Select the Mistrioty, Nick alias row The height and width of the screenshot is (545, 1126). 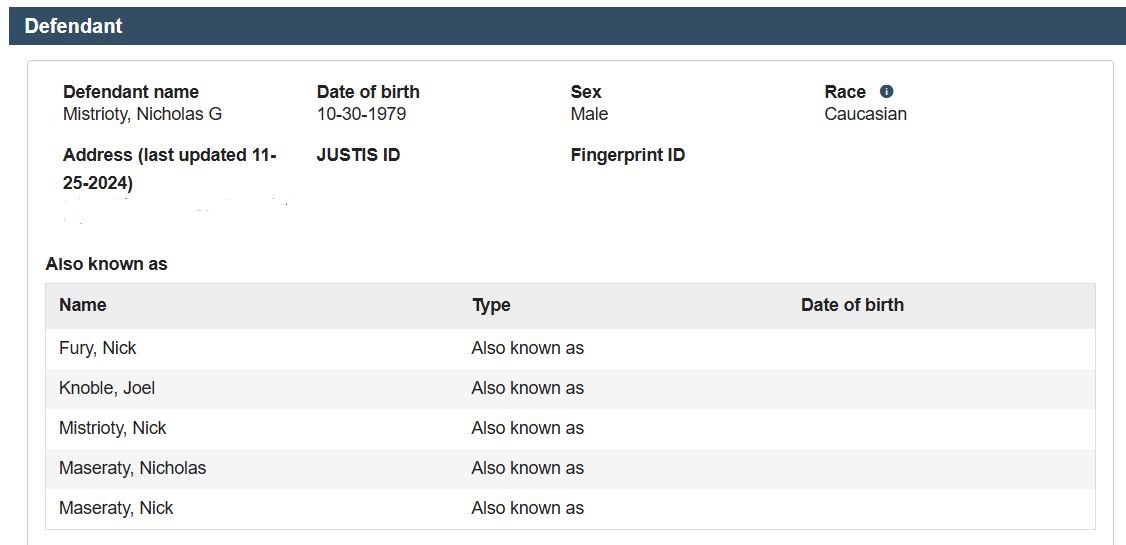570,429
